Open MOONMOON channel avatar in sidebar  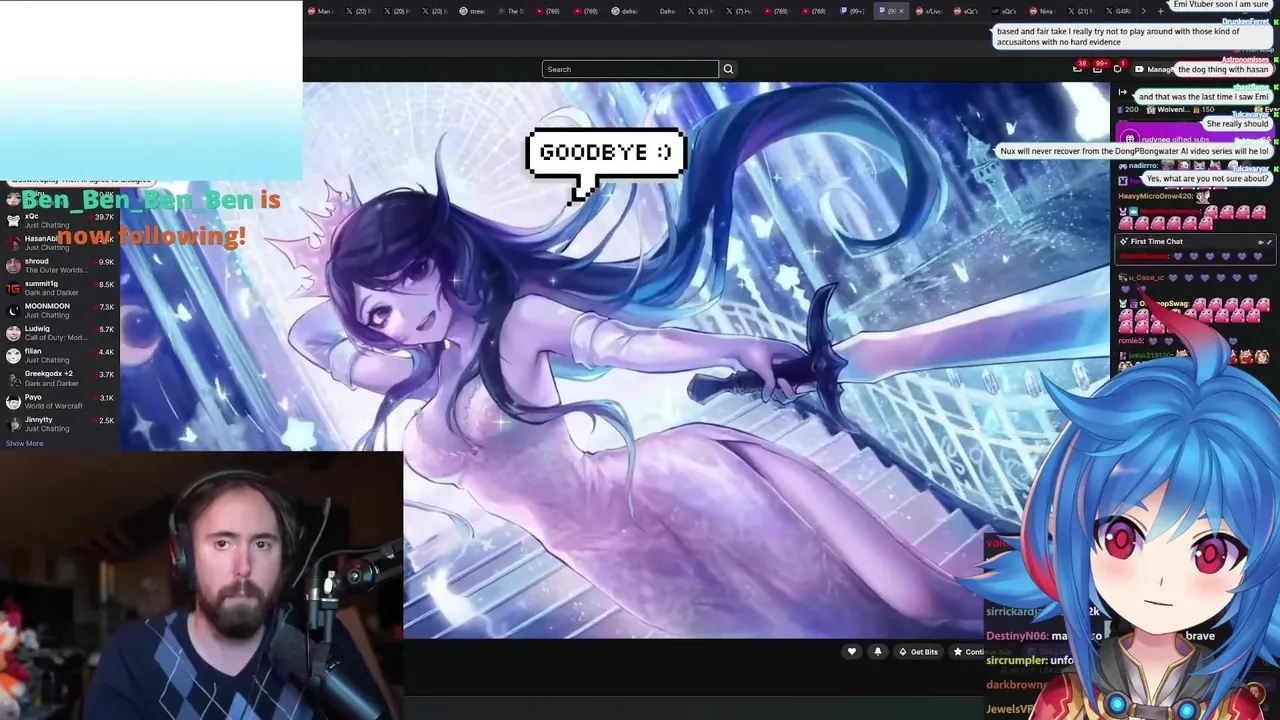click(x=13, y=311)
